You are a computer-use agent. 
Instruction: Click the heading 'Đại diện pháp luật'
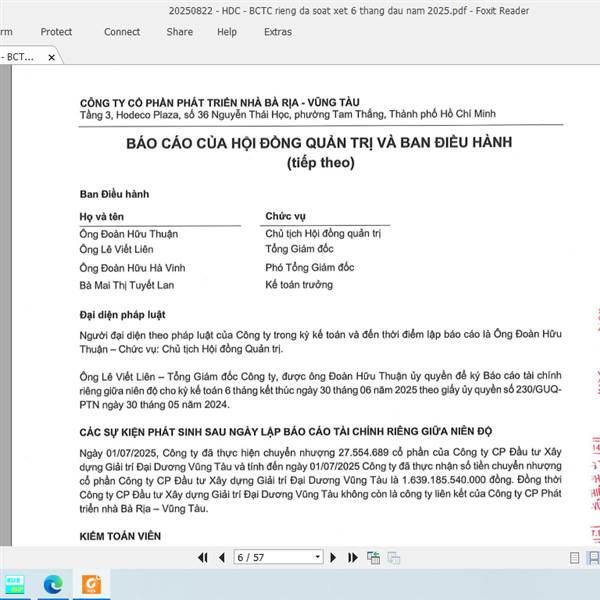click(122, 315)
